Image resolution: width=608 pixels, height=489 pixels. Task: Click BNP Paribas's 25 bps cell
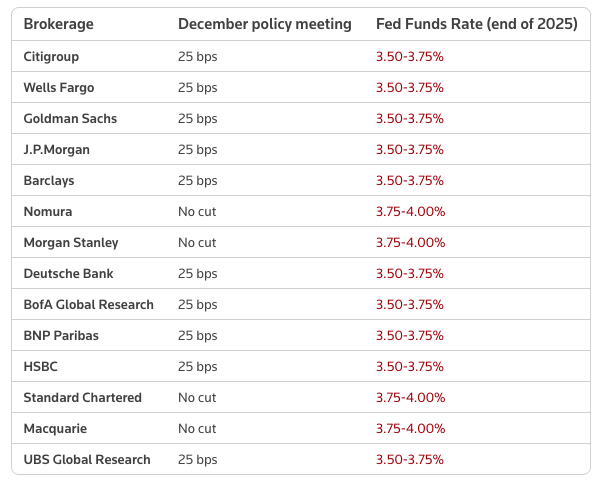tap(197, 336)
